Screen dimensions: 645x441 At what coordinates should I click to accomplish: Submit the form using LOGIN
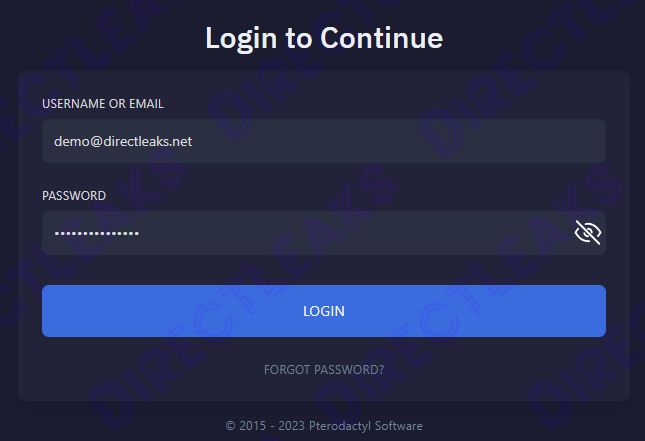point(323,311)
